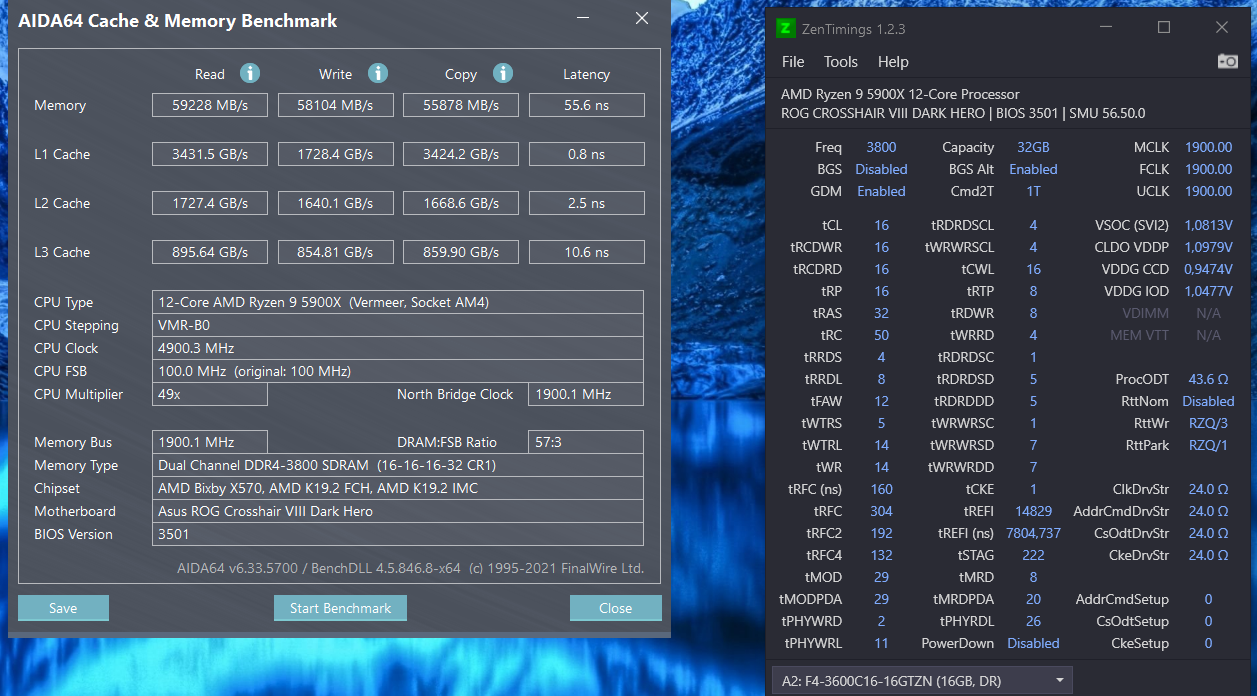Viewport: 1257px width, 696px height.
Task: Open the File menu in ZenTimings
Action: [x=792, y=62]
